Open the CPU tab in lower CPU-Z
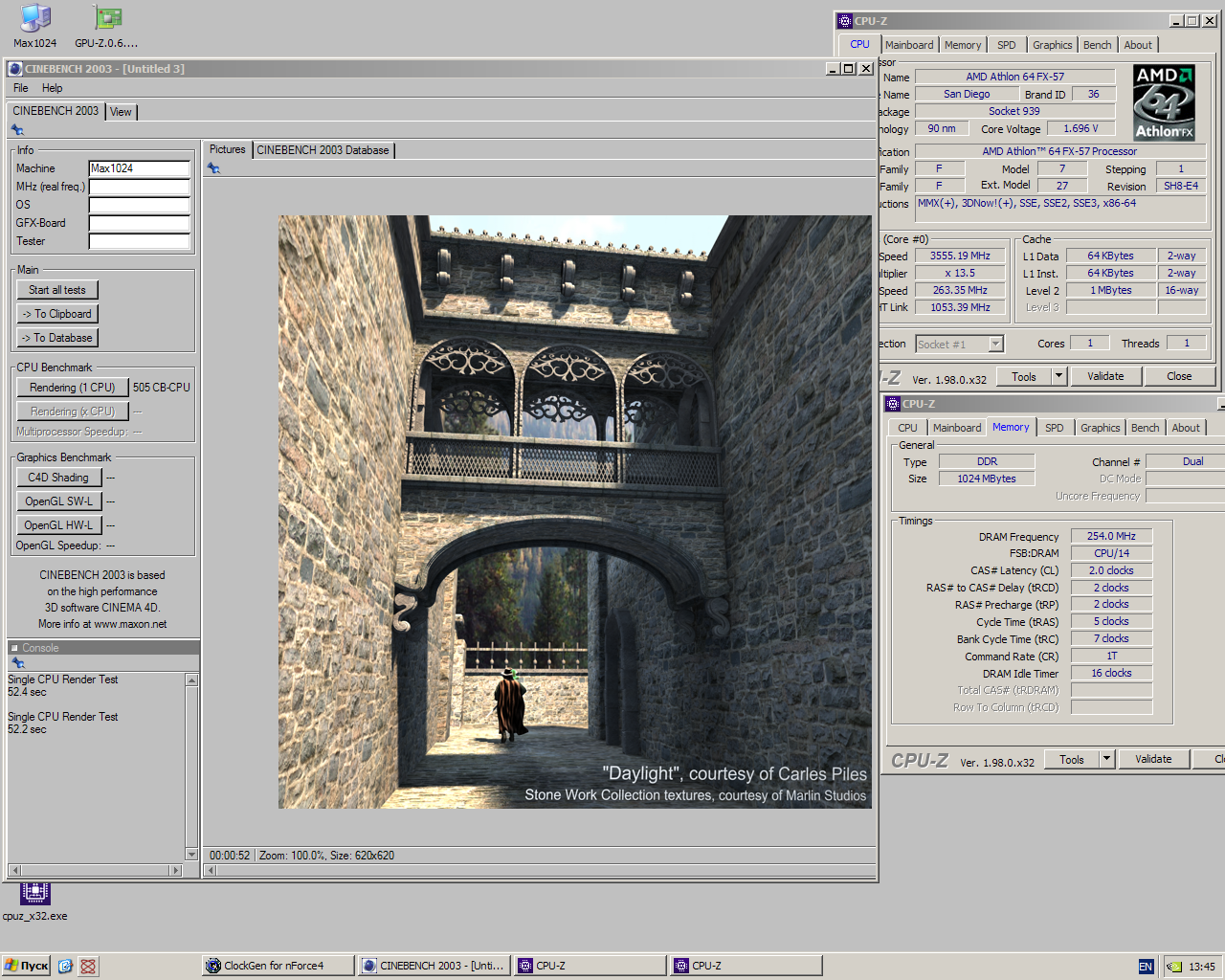Viewport: 1225px width, 980px height. tap(907, 428)
